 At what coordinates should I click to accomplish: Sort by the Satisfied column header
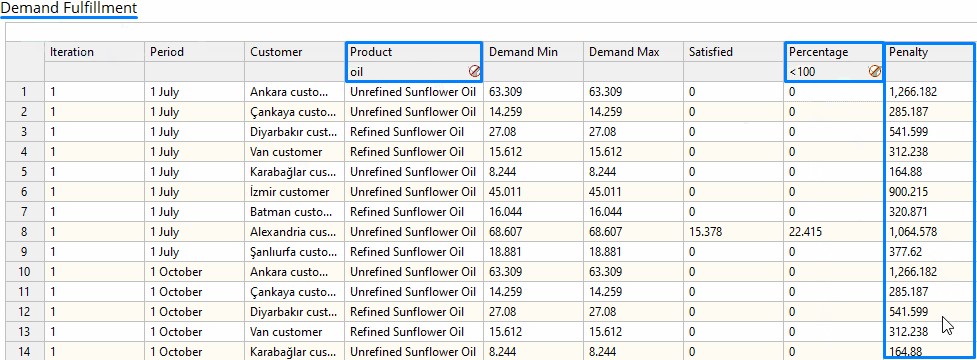(x=734, y=52)
